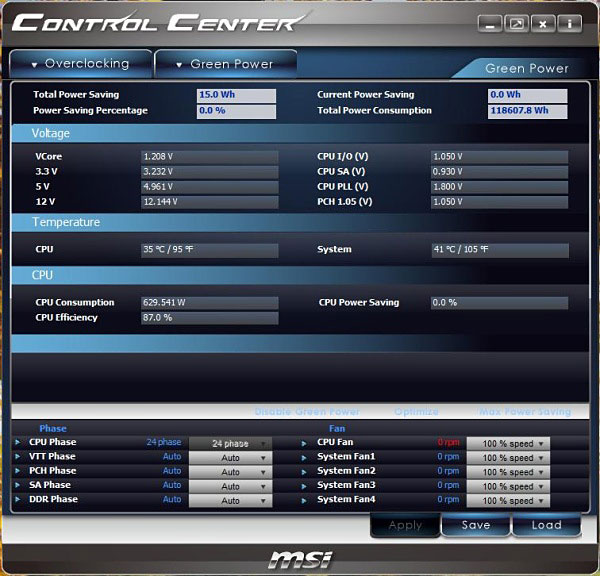Click the CPU Consumption 629.541 W value
The image size is (600, 576).
(x=210, y=303)
